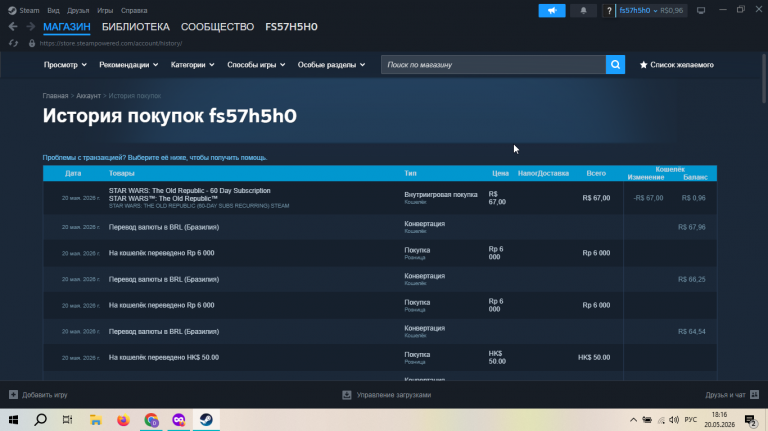The height and width of the screenshot is (431, 768).
Task: Expand the Просмотр dropdown
Action: pyautogui.click(x=65, y=65)
